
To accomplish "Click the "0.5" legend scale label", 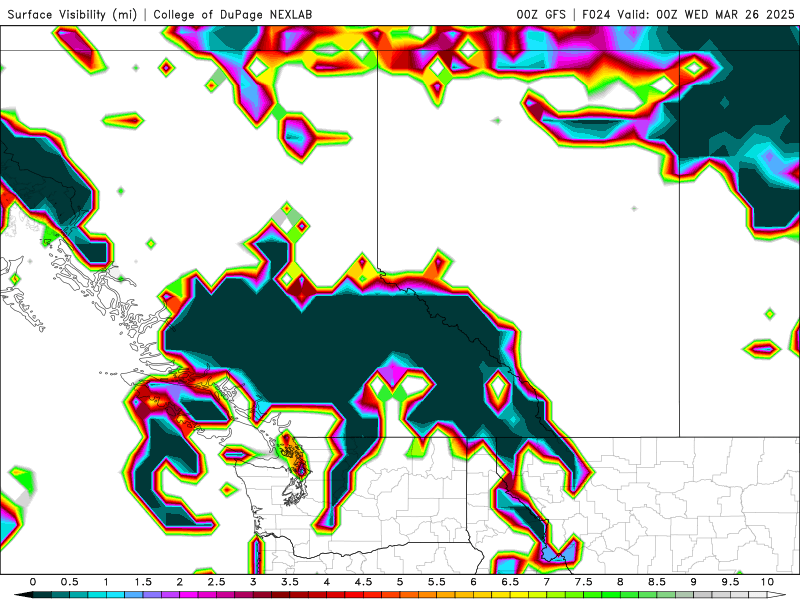I will click(69, 582).
